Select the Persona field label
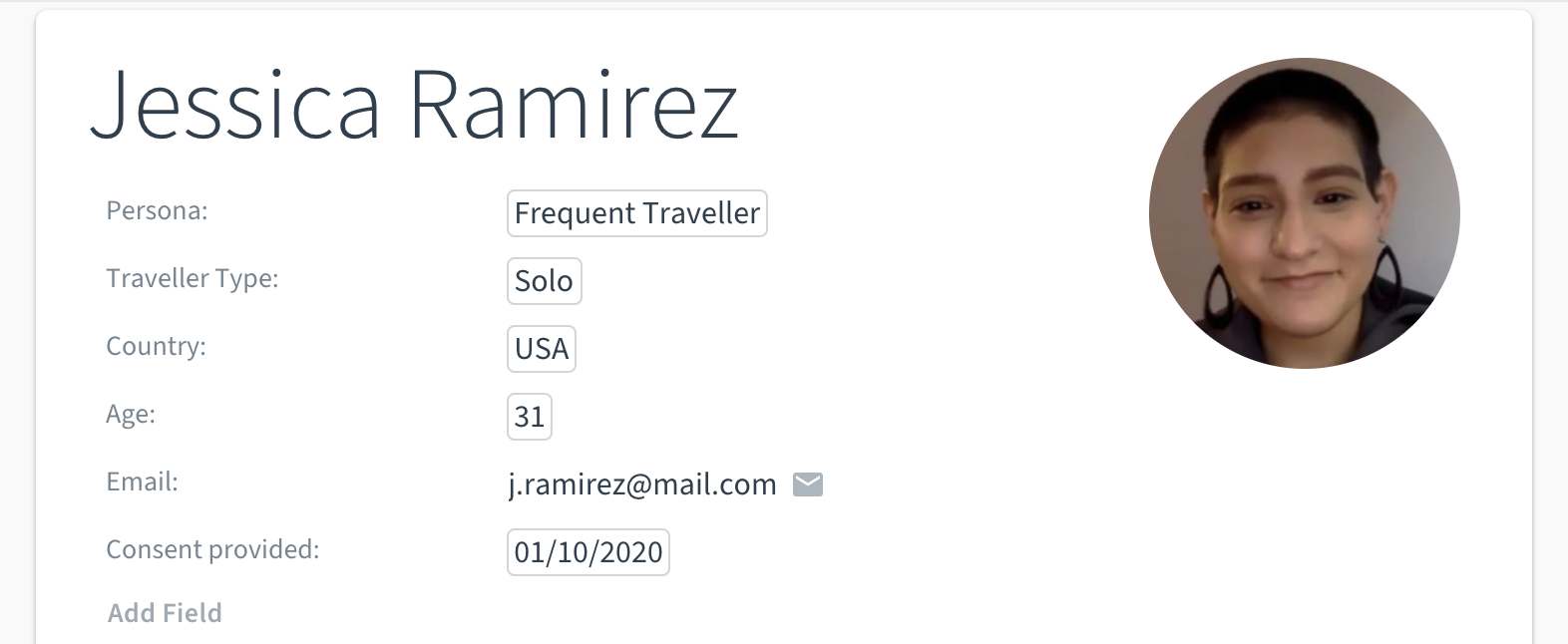The image size is (1568, 644). pos(157,211)
